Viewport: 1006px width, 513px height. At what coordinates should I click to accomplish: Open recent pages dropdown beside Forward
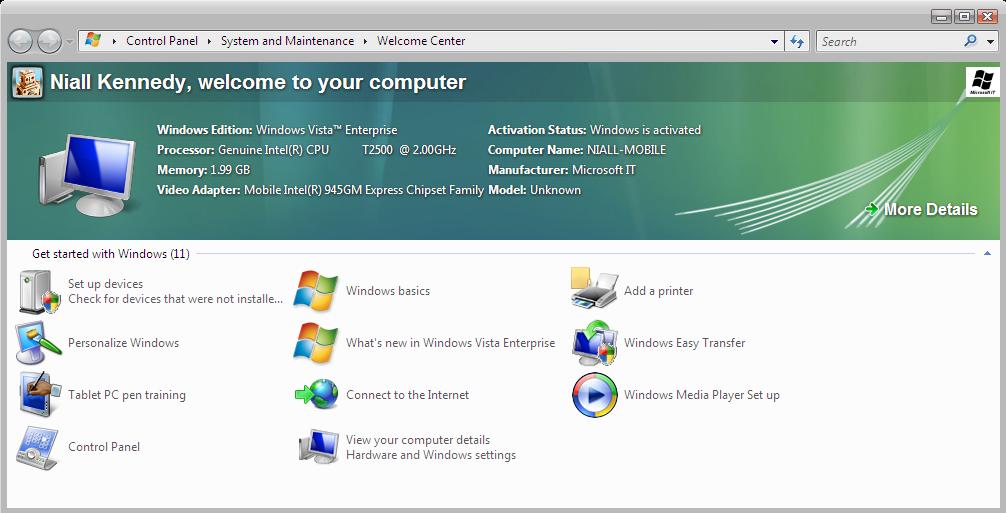tap(69, 42)
